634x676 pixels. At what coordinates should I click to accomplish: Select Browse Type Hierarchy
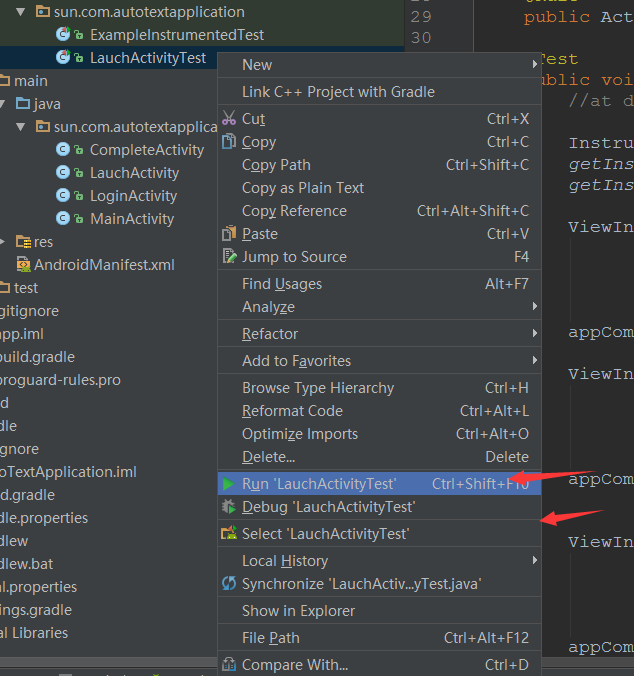(379, 388)
